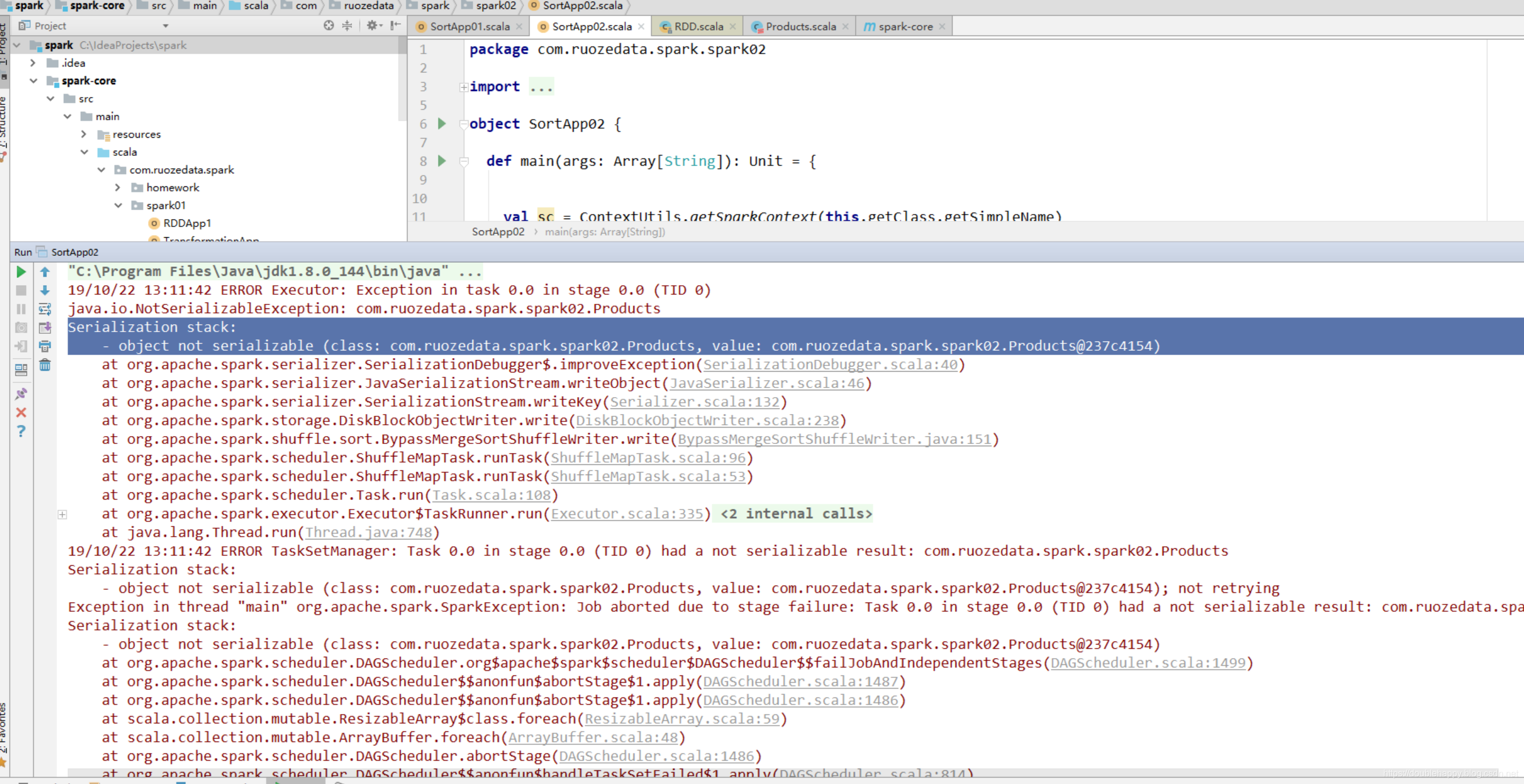1524x784 pixels.
Task: Collapse the scala folder
Action: (x=85, y=152)
